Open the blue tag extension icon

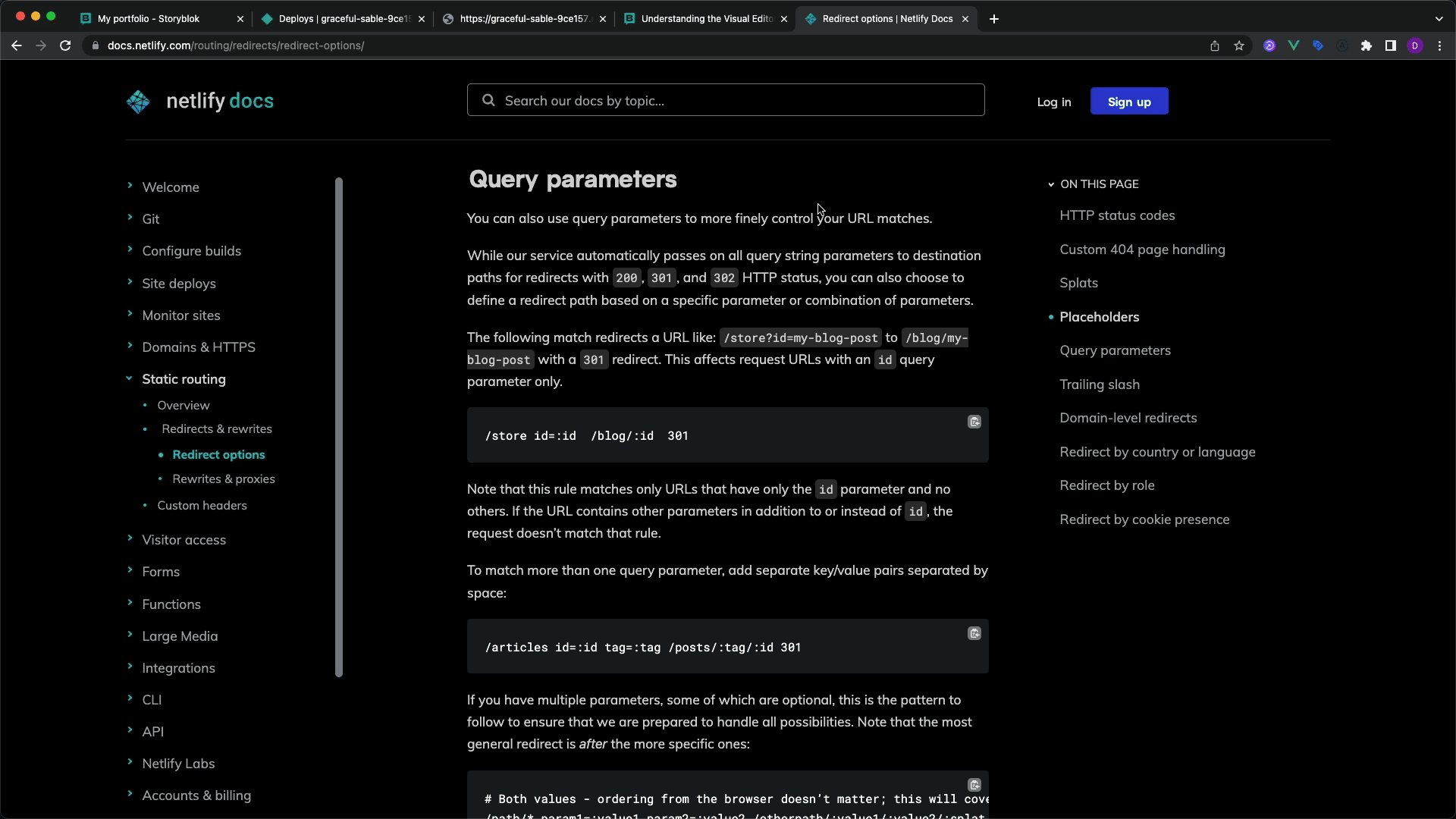1318,45
